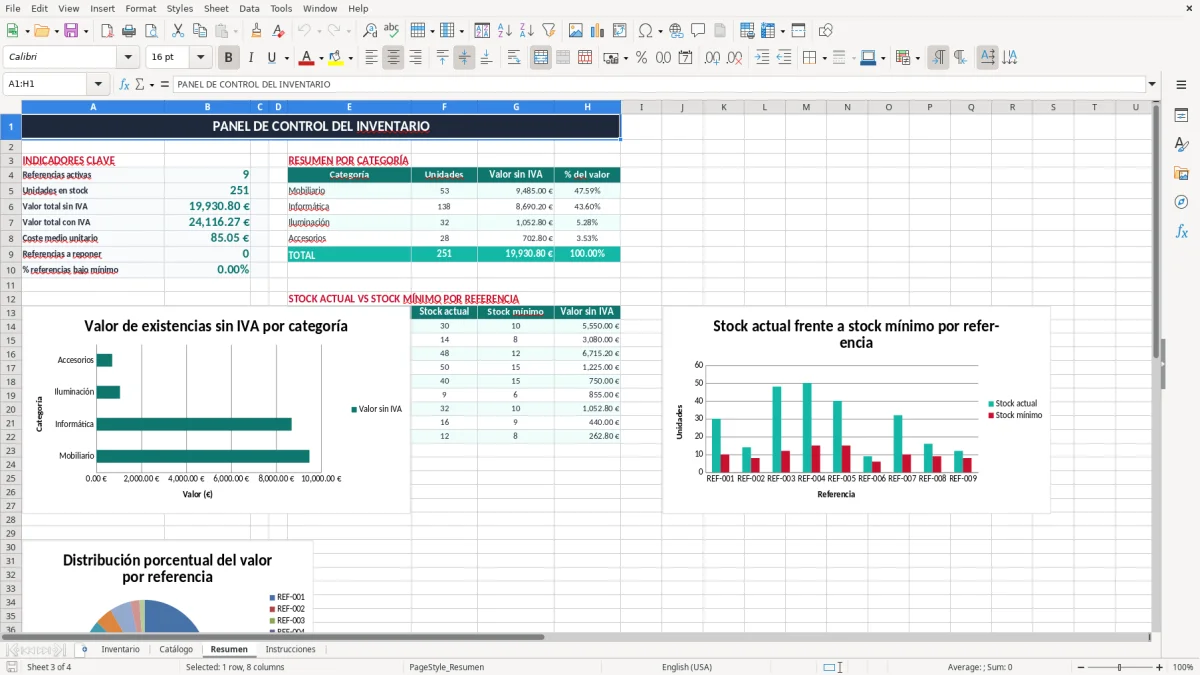Select the Clone Formatting paintbrush

[256, 31]
